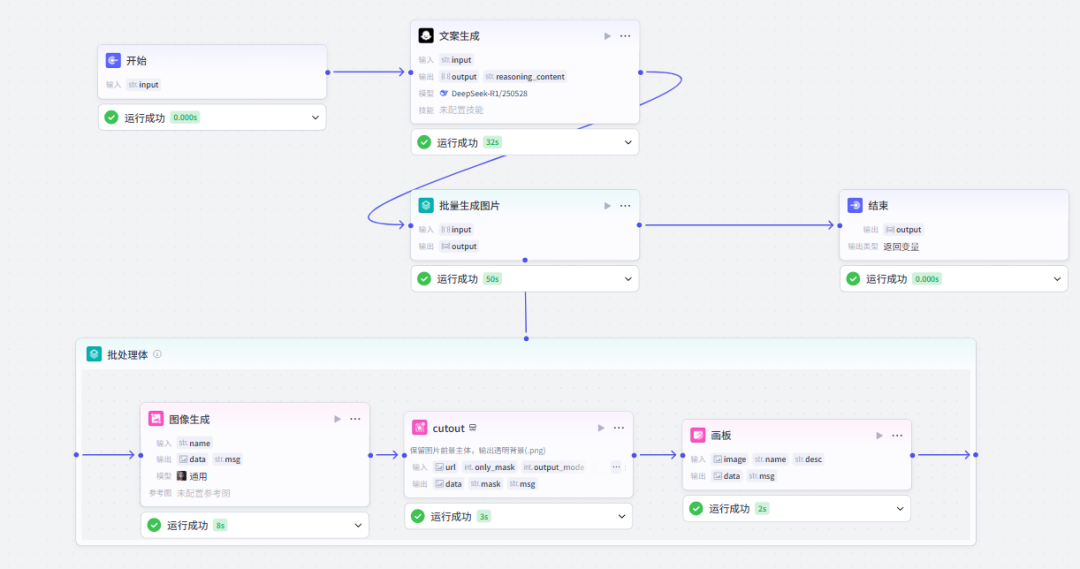
Task: Click the reasoning_content output variable tag
Action: click(x=524, y=76)
